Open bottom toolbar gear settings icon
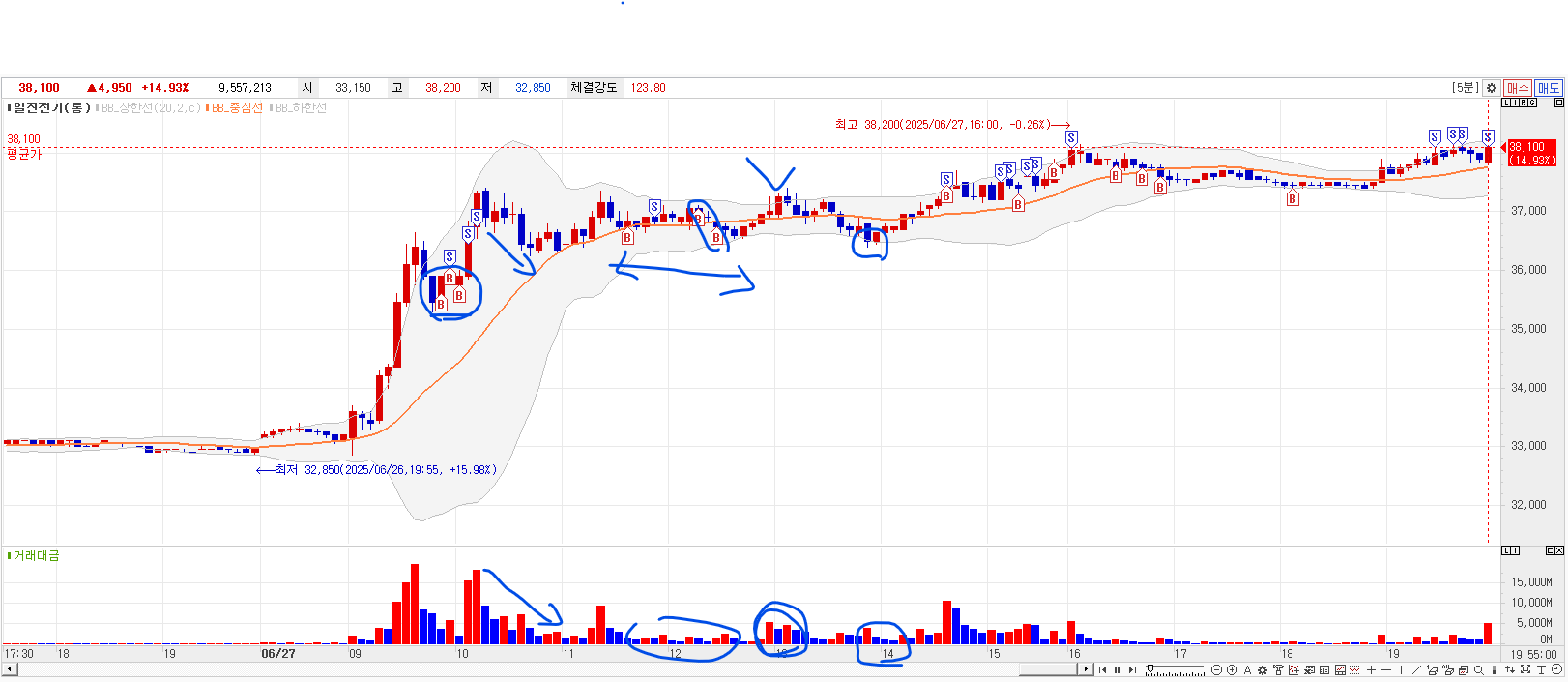 click(x=1263, y=669)
